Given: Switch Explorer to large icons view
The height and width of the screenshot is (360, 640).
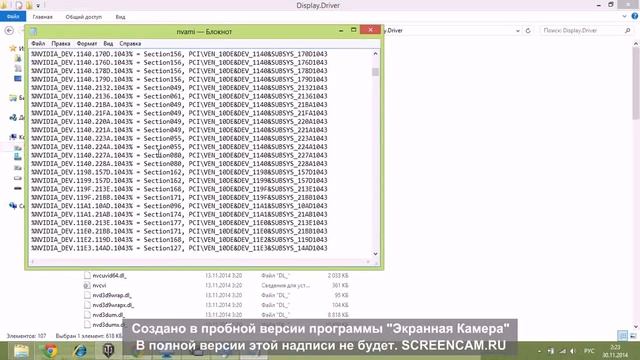Looking at the screenshot, I should [633, 336].
